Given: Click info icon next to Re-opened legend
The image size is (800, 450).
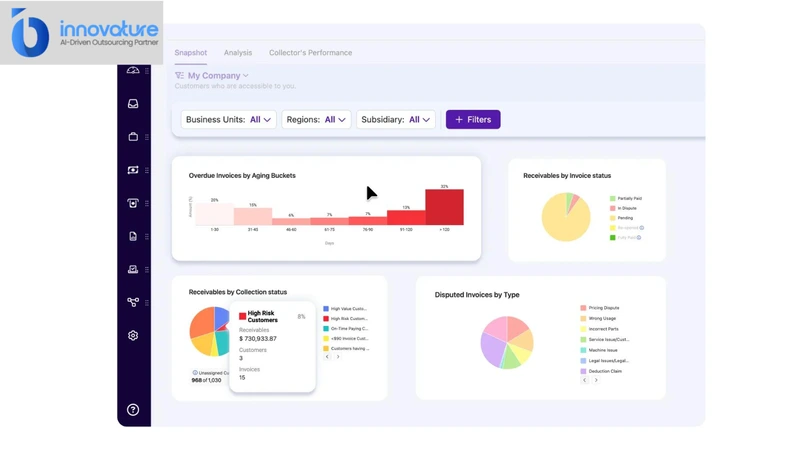Looking at the screenshot, I should tap(642, 228).
